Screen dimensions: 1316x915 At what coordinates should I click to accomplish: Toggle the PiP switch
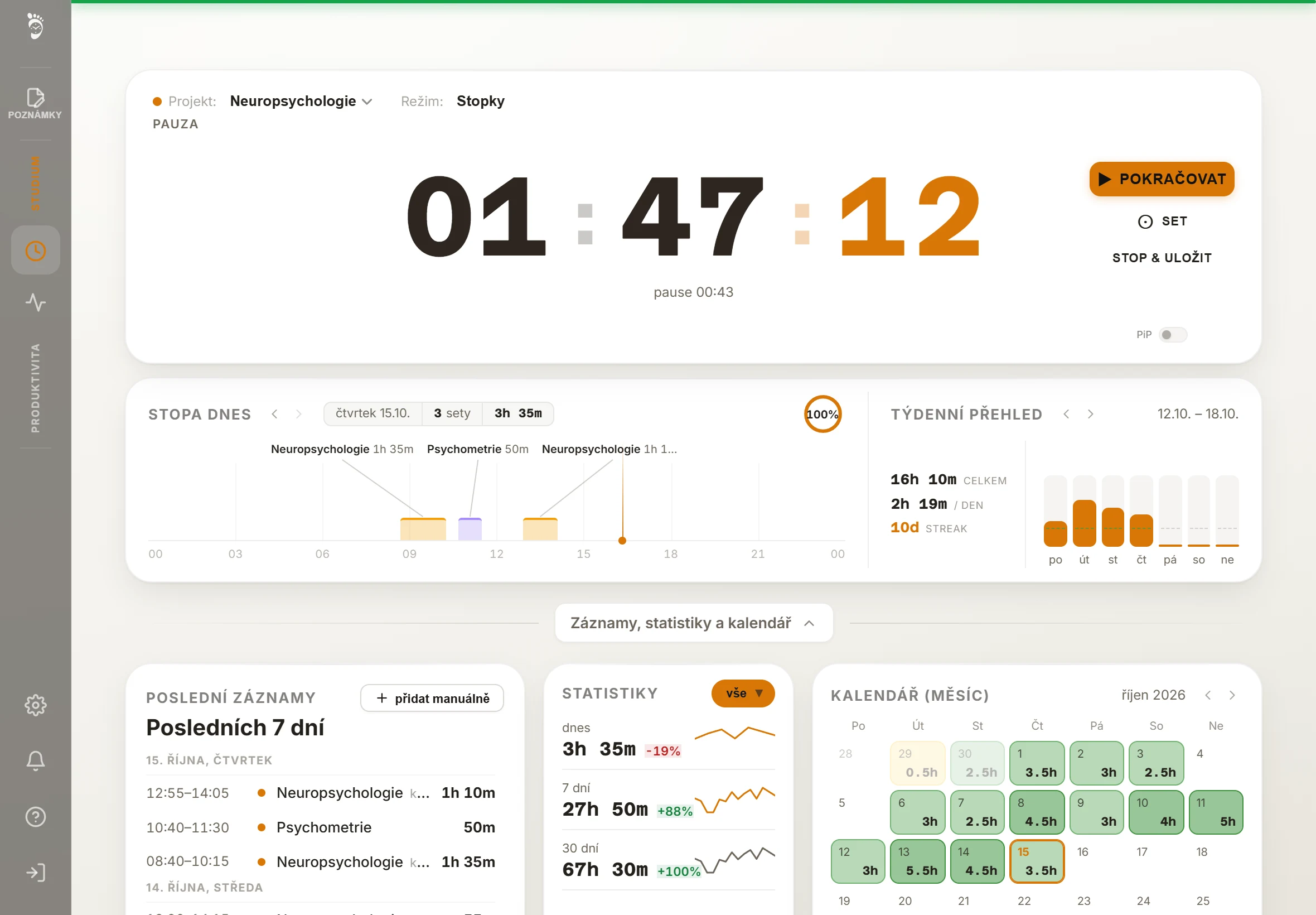point(1172,335)
